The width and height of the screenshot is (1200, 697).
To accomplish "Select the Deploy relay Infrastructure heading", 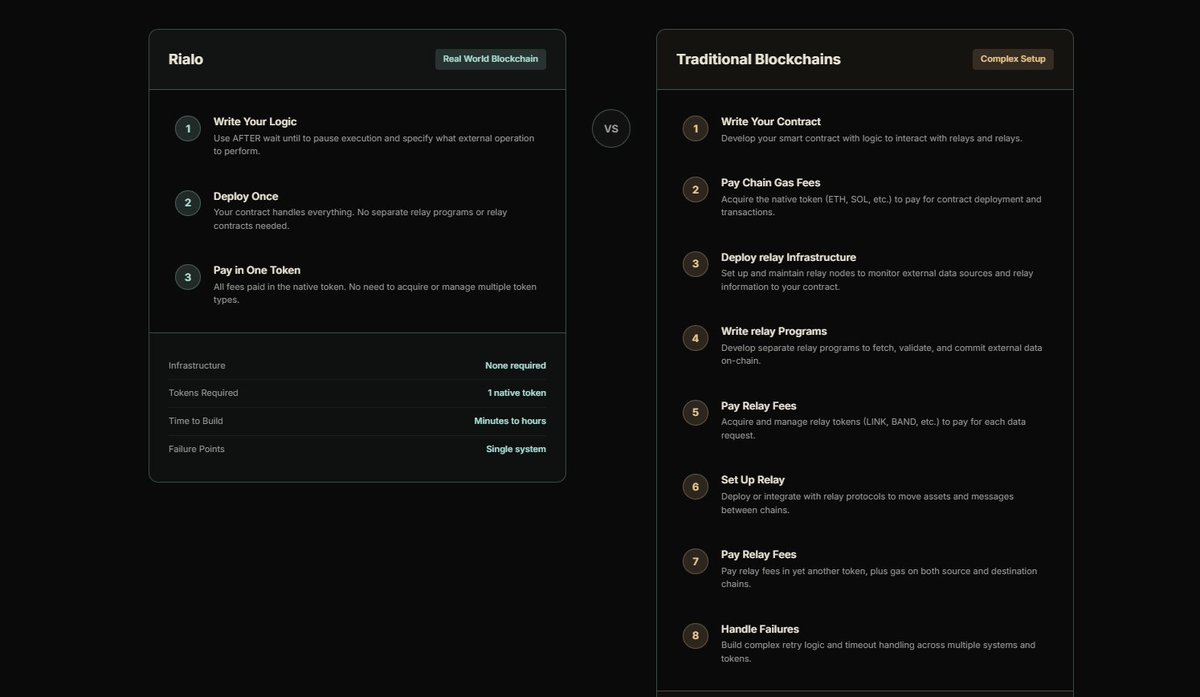I will [789, 257].
